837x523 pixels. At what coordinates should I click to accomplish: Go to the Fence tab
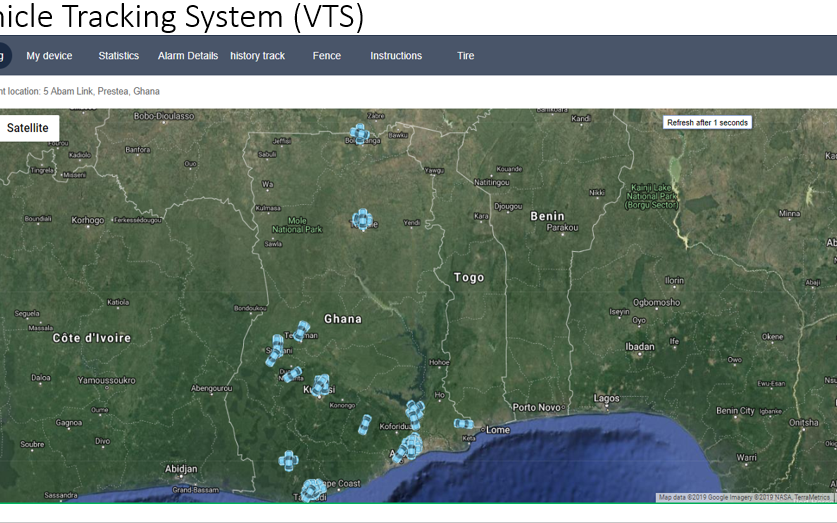click(x=327, y=56)
